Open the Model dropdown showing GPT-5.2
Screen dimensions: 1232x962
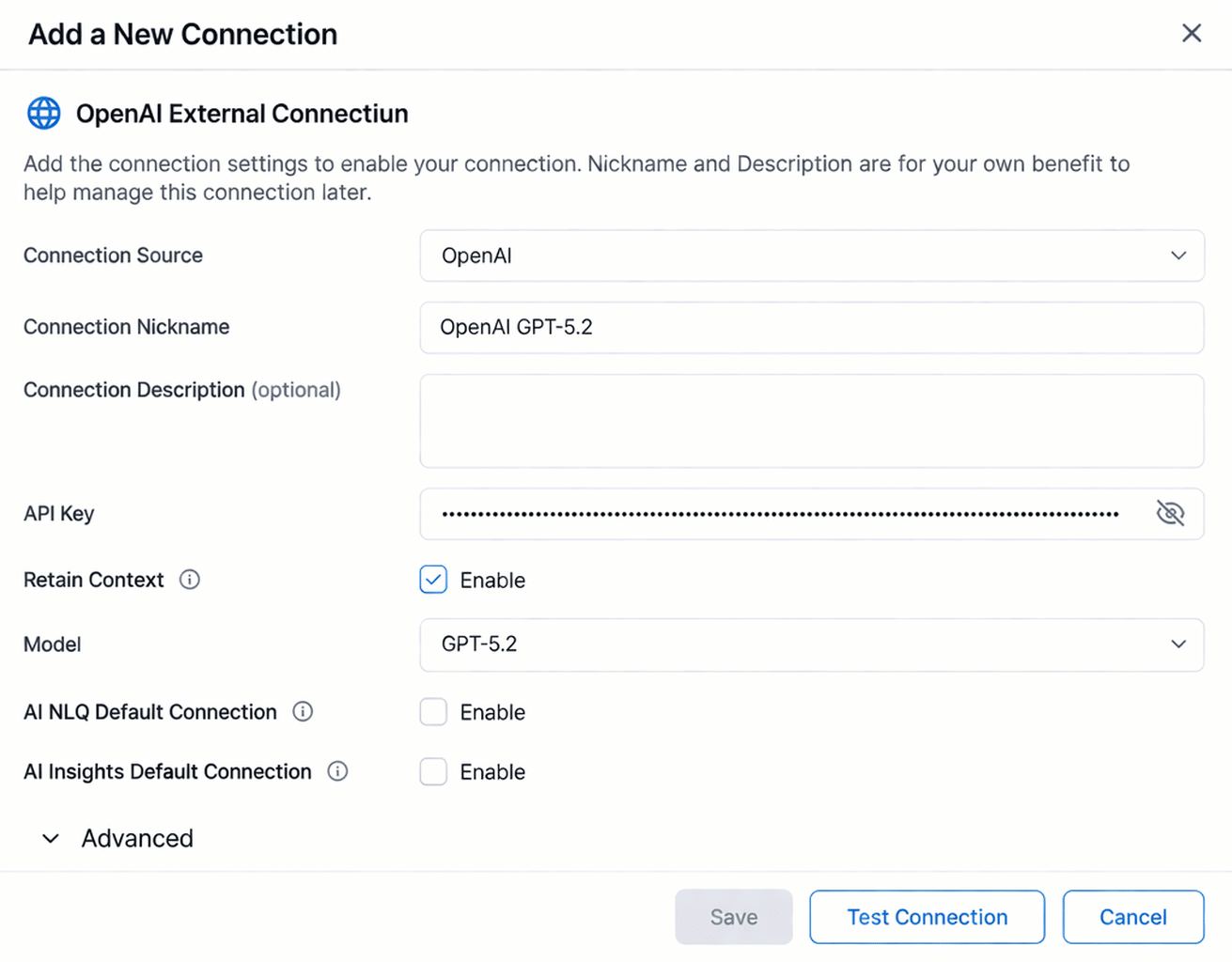[810, 644]
